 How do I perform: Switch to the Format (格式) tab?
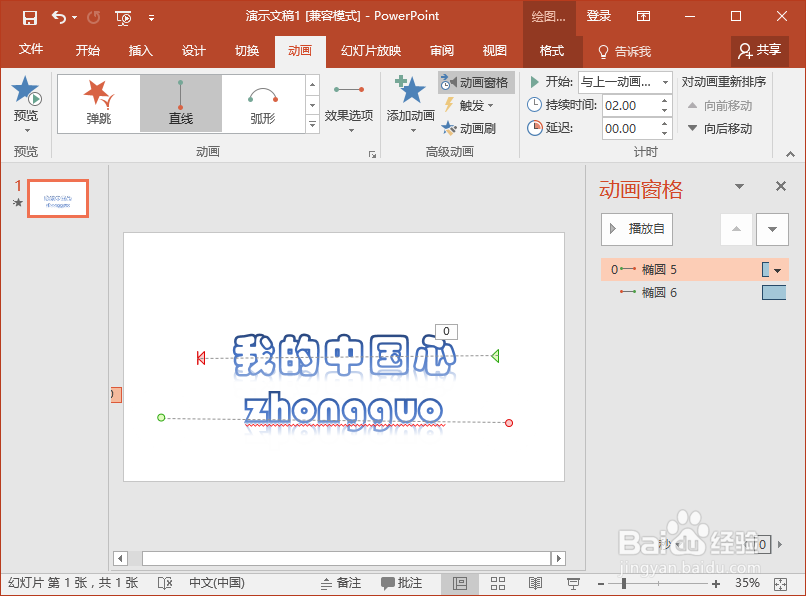pos(552,50)
